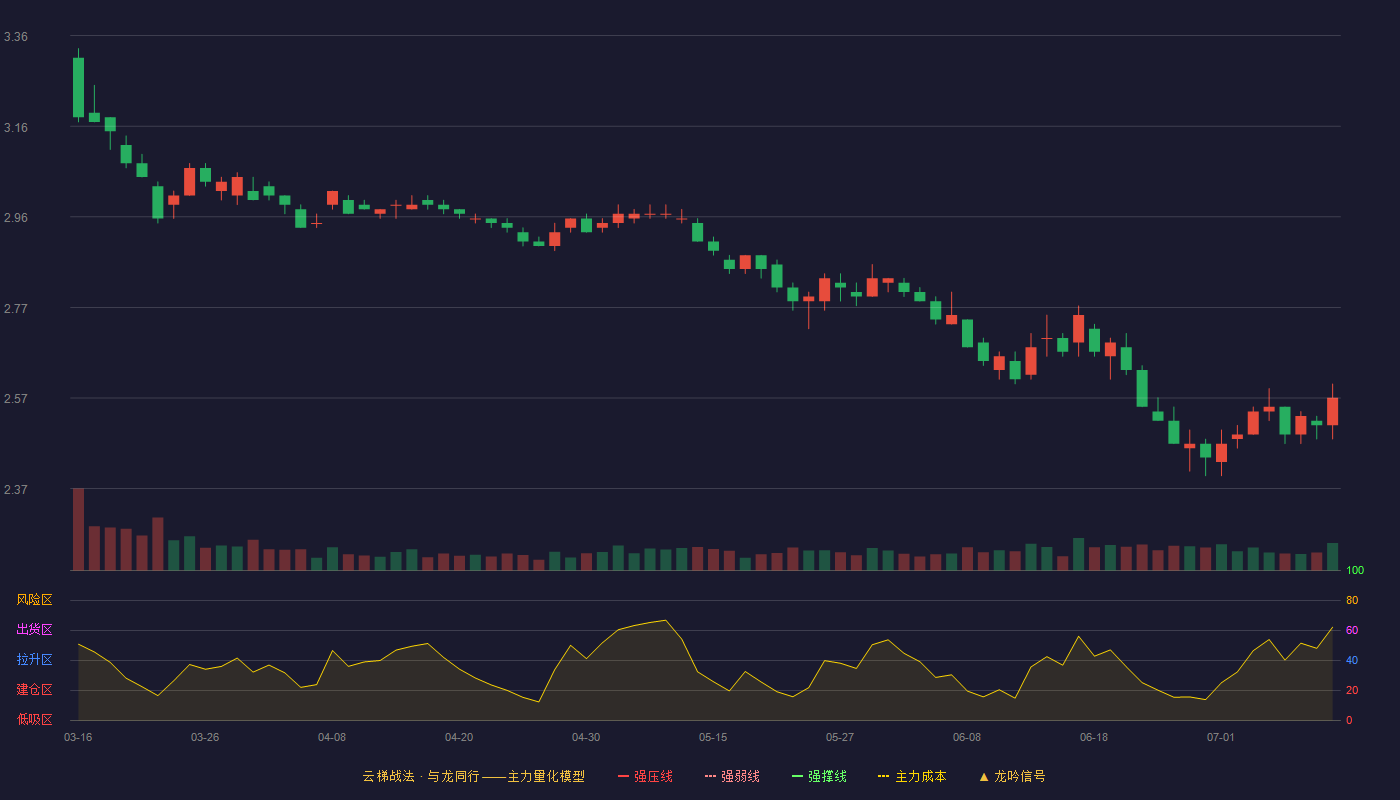1400x800 pixels.
Task: Hide the 强撑线 legend series
Action: coord(819,776)
